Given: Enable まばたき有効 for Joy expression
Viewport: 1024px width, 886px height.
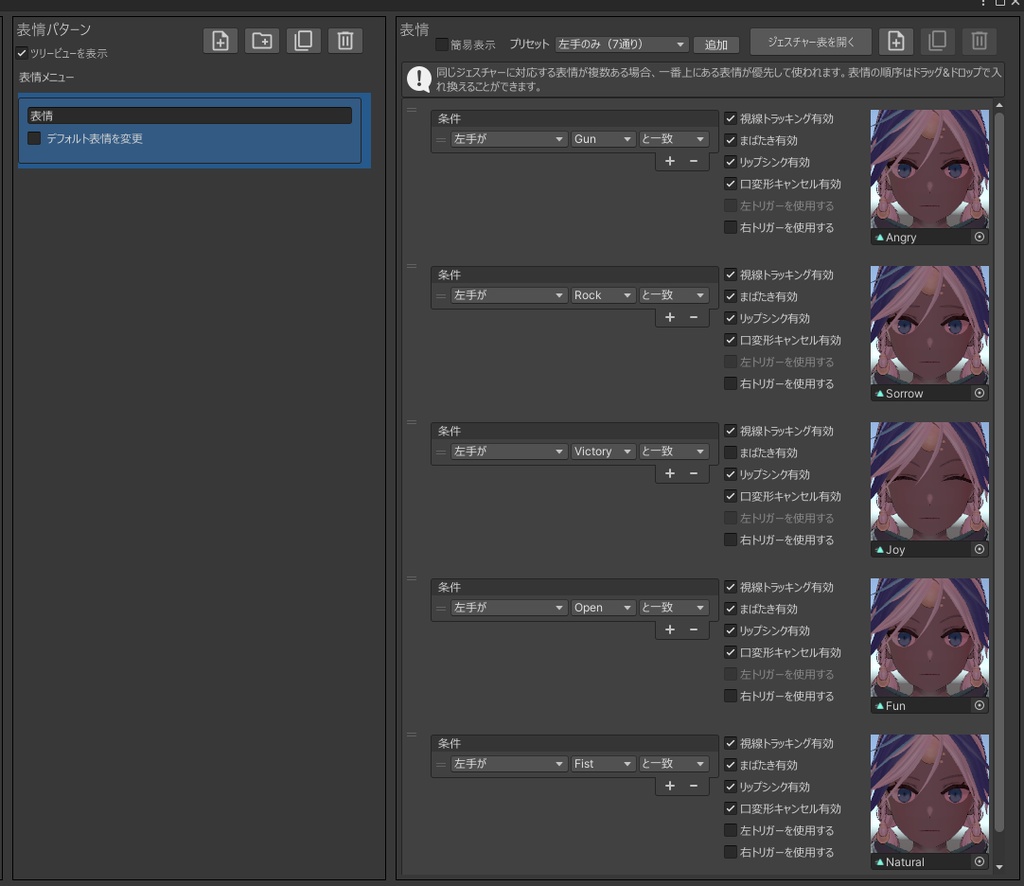Looking at the screenshot, I should click(x=730, y=452).
